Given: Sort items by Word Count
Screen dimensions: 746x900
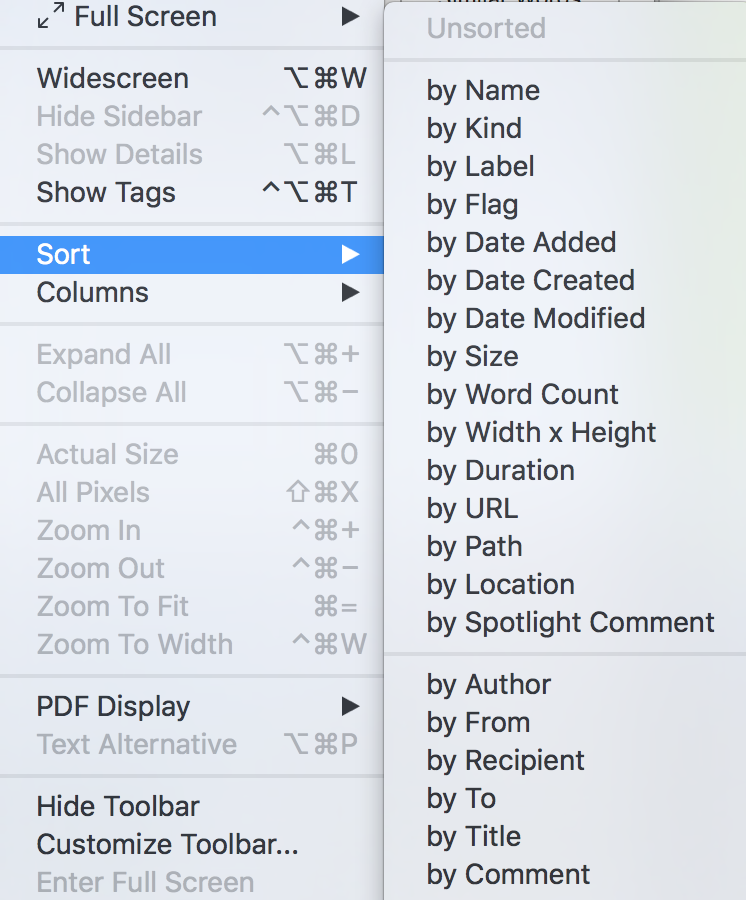Looking at the screenshot, I should (565, 394).
